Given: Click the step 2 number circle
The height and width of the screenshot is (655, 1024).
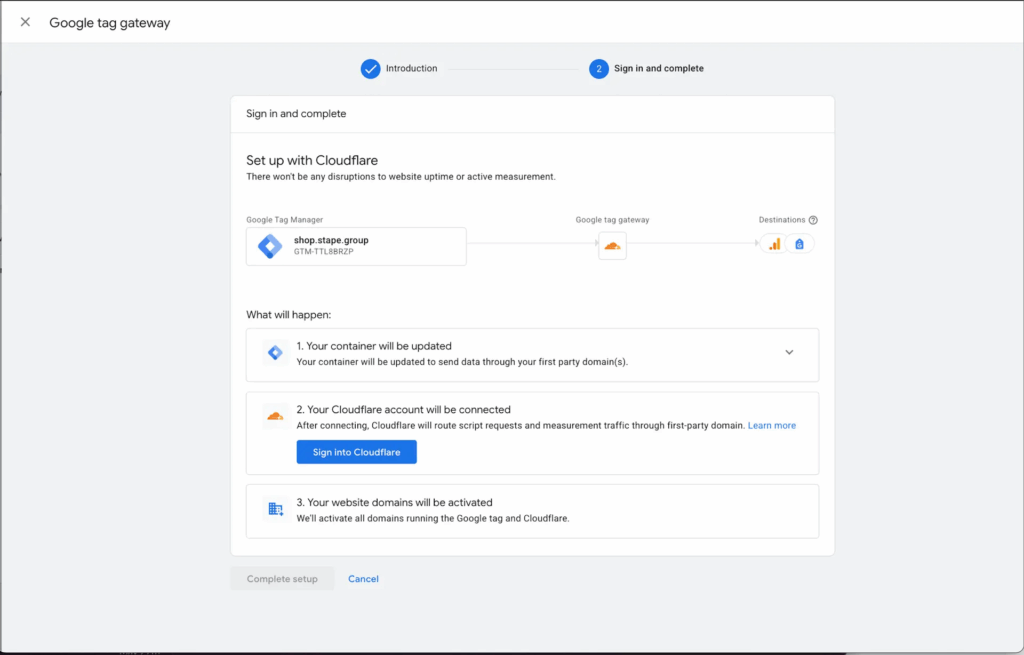Looking at the screenshot, I should (598, 69).
